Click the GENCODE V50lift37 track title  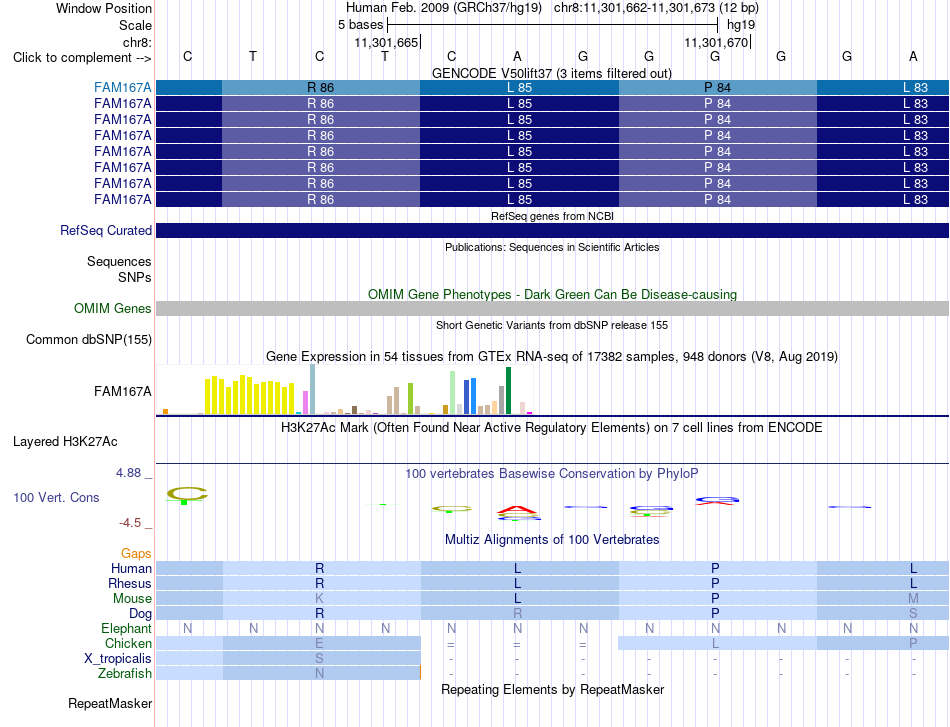pyautogui.click(x=552, y=73)
